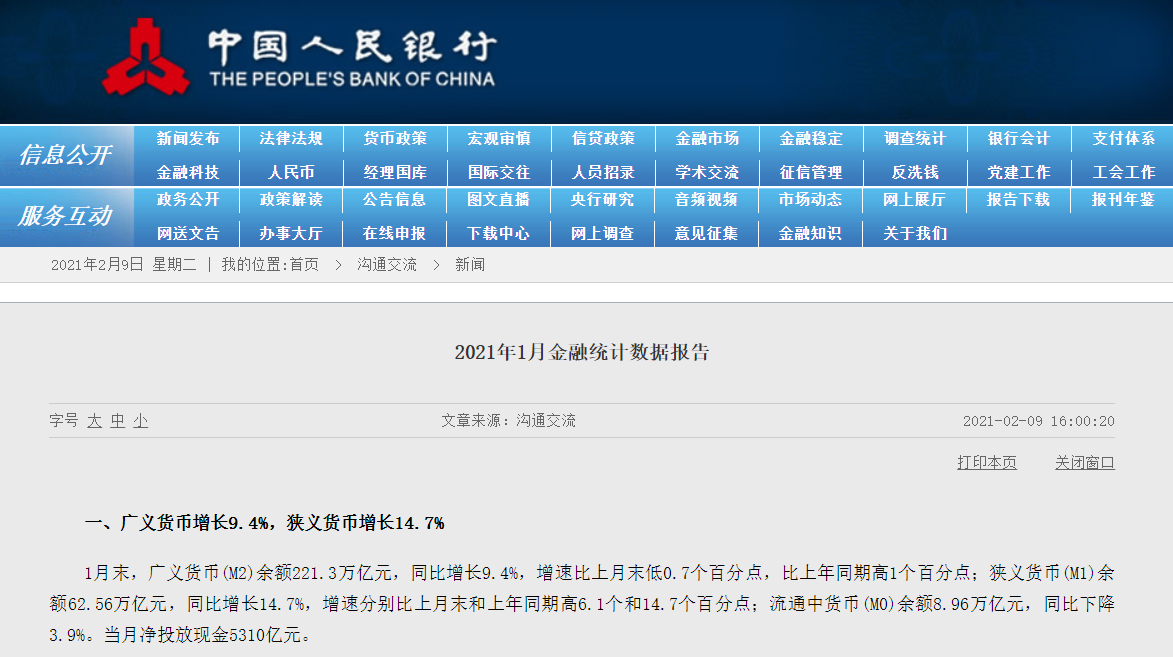Click the 首页 breadcrumb link
This screenshot has height=657, width=1173.
pyautogui.click(x=304, y=265)
